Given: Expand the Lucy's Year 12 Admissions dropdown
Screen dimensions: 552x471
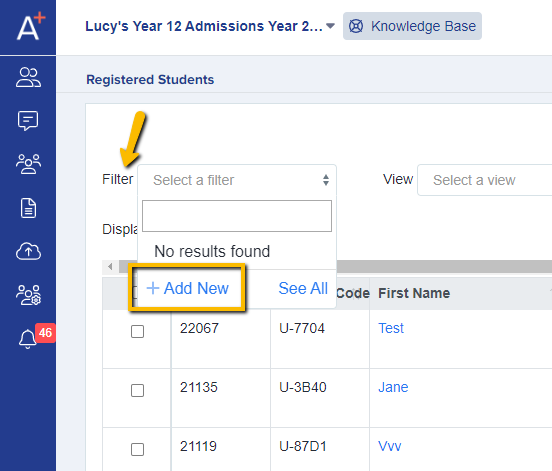Looking at the screenshot, I should click(x=210, y=26).
